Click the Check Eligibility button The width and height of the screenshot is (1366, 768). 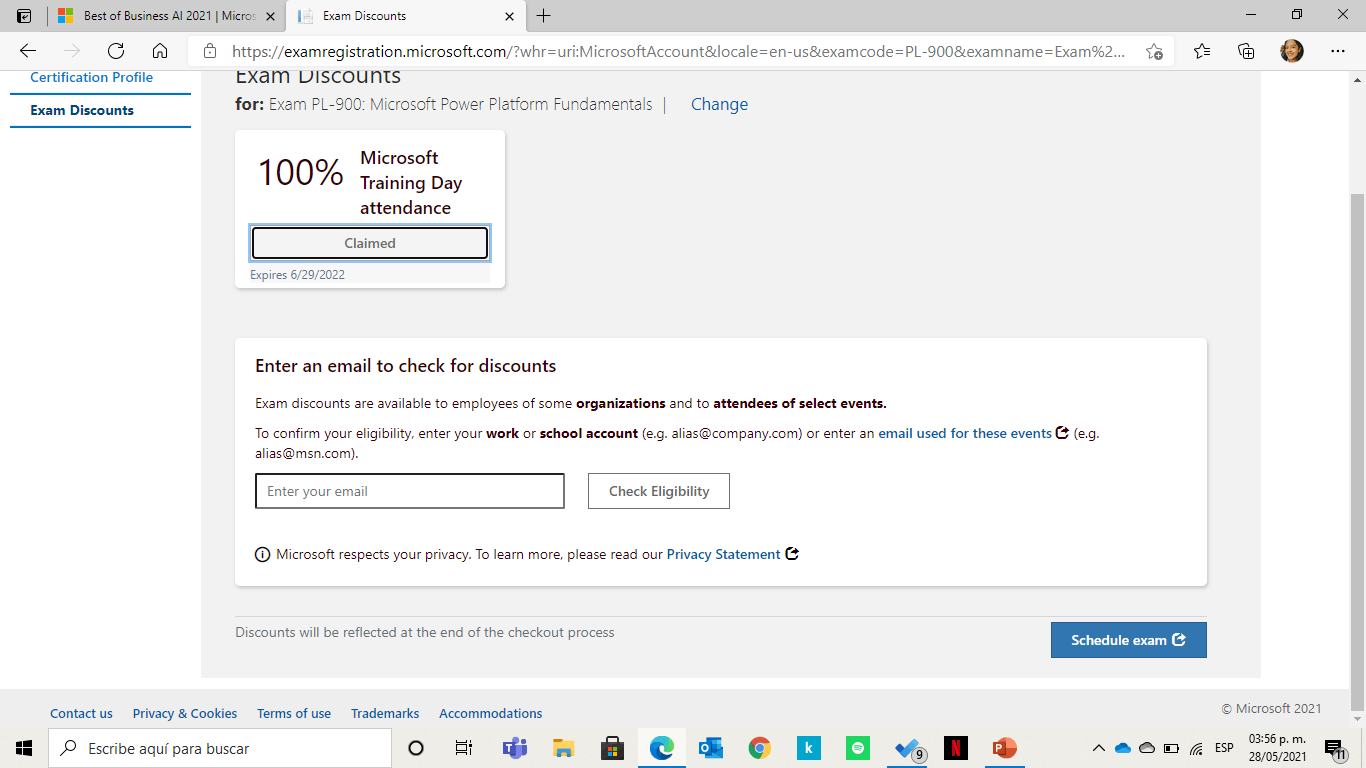click(659, 491)
